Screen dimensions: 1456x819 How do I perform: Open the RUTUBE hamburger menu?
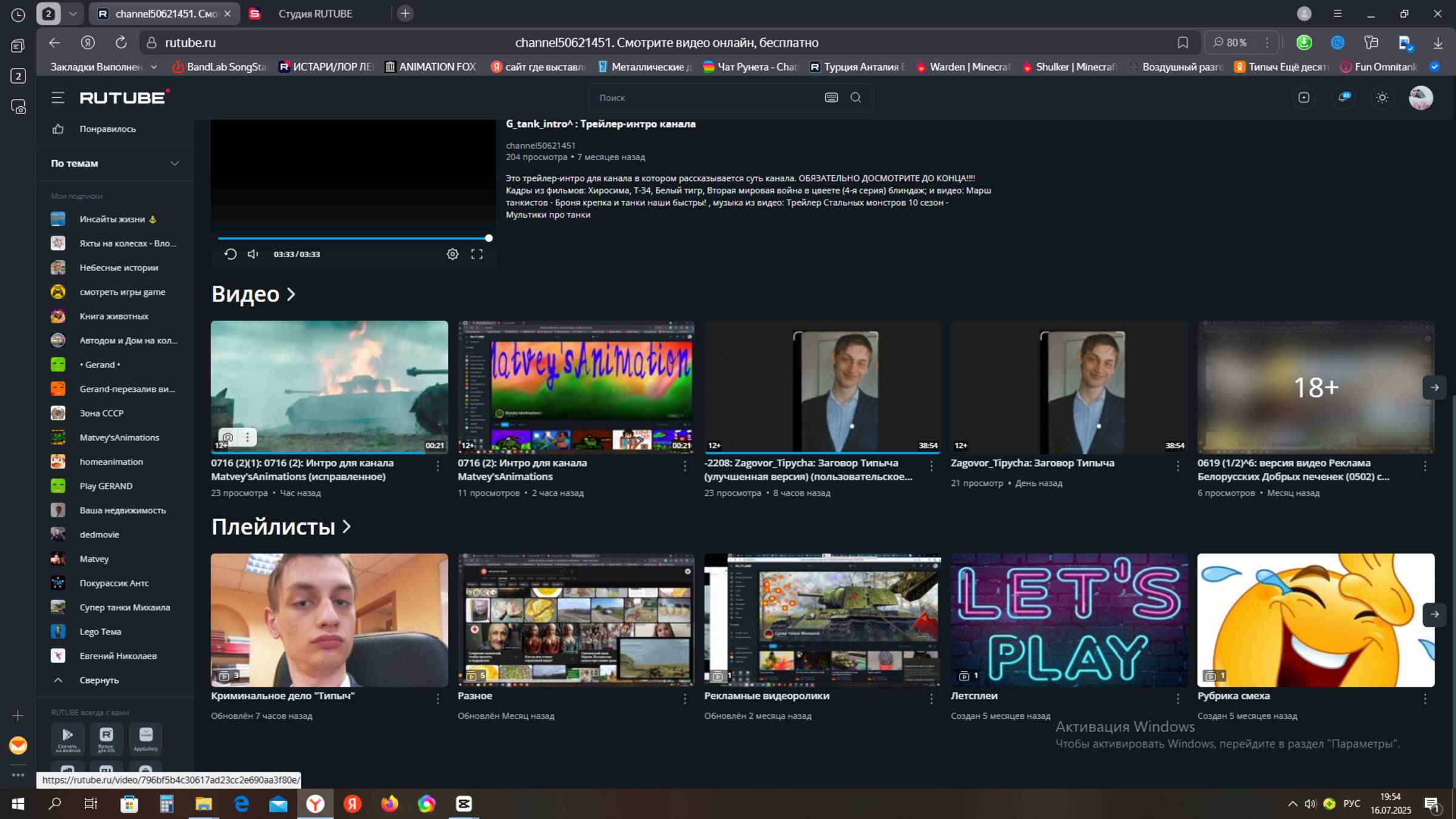tap(58, 98)
